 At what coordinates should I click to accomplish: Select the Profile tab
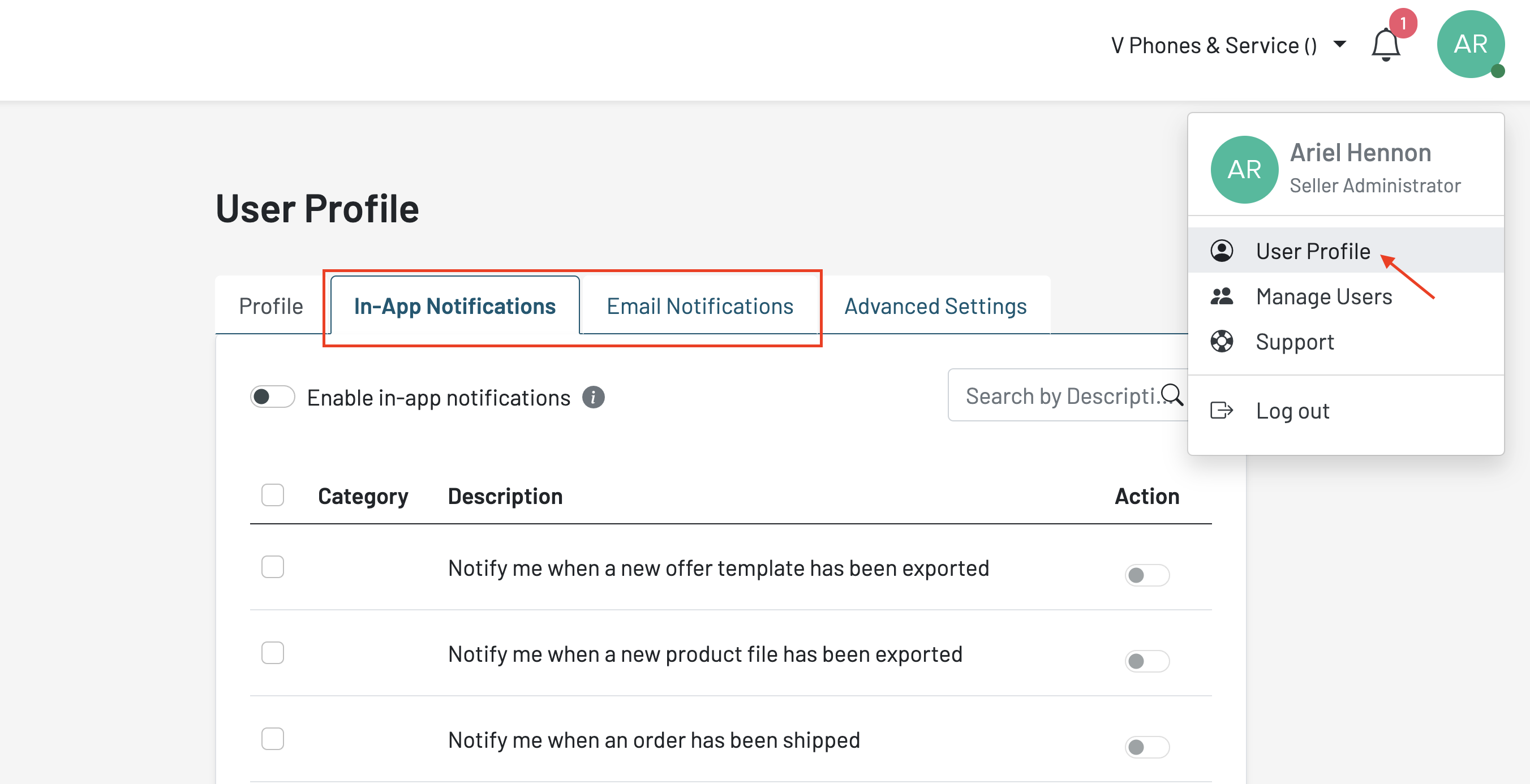pyautogui.click(x=271, y=307)
